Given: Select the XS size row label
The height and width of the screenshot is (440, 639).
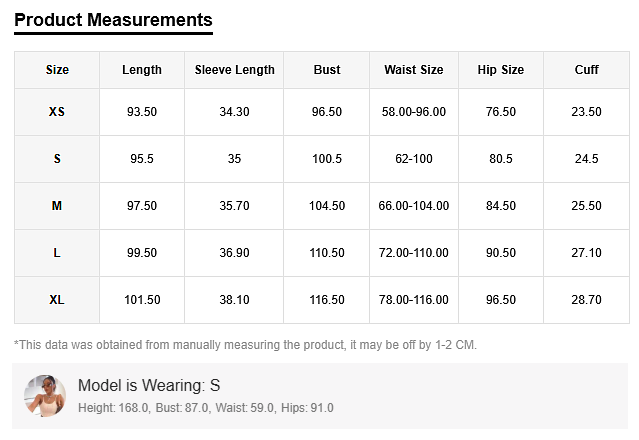Looking at the screenshot, I should 57,112.
